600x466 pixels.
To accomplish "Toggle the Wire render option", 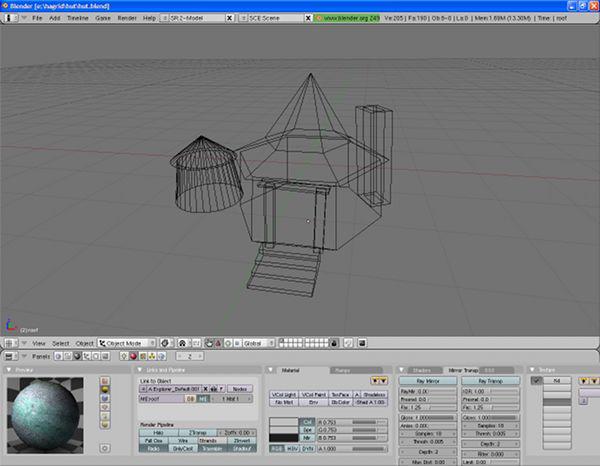I will tap(183, 441).
